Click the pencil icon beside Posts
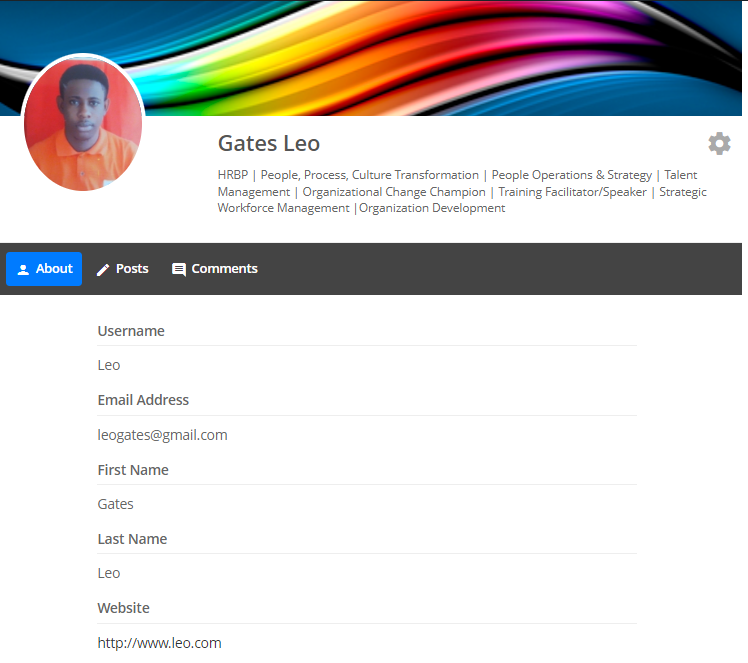 [x=103, y=270]
